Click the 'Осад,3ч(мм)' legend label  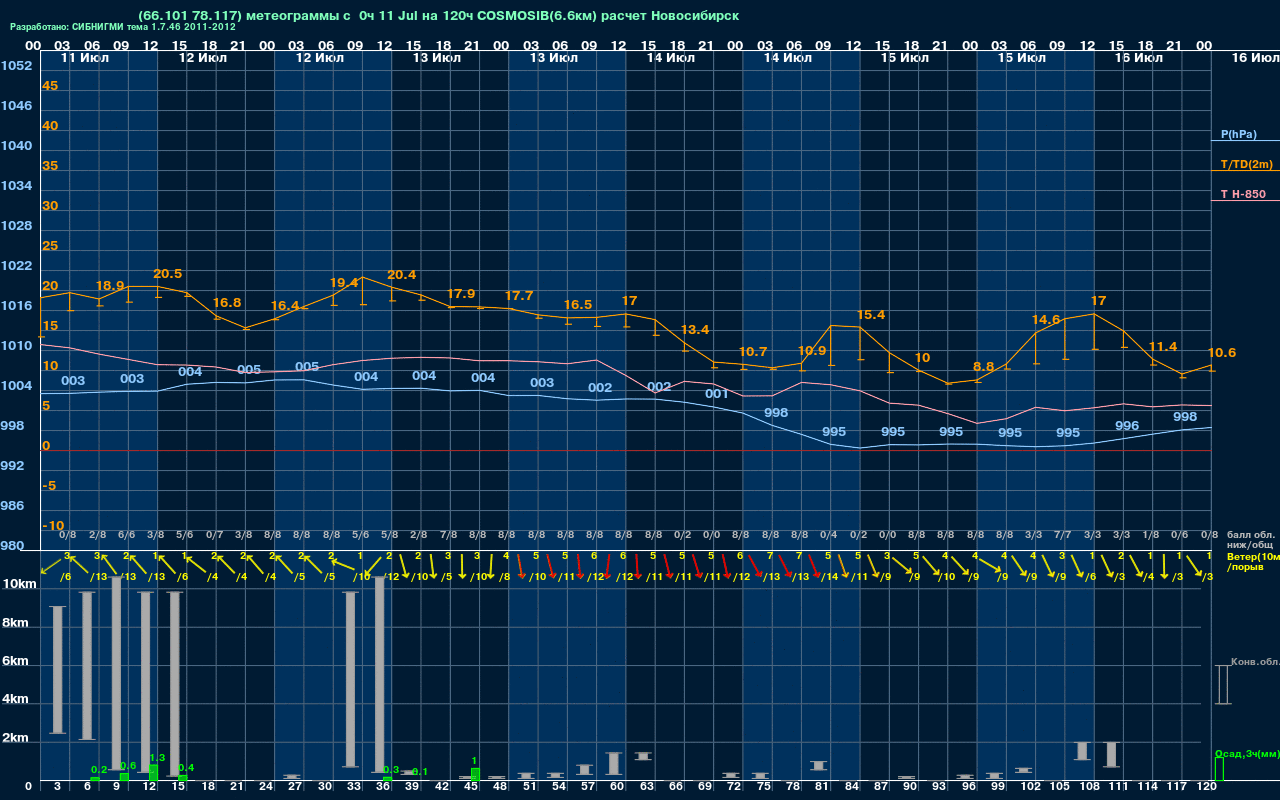click(x=1247, y=753)
